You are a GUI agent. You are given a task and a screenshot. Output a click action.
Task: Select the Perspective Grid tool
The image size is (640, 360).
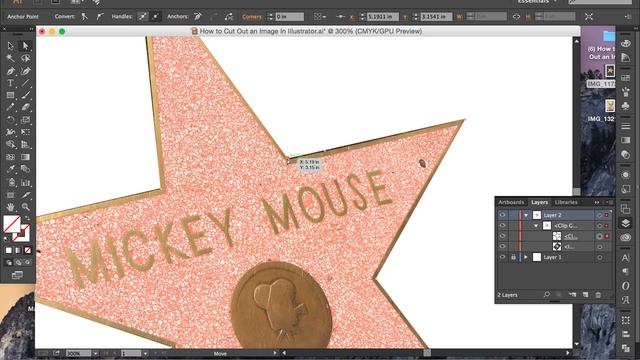[x=25, y=144]
